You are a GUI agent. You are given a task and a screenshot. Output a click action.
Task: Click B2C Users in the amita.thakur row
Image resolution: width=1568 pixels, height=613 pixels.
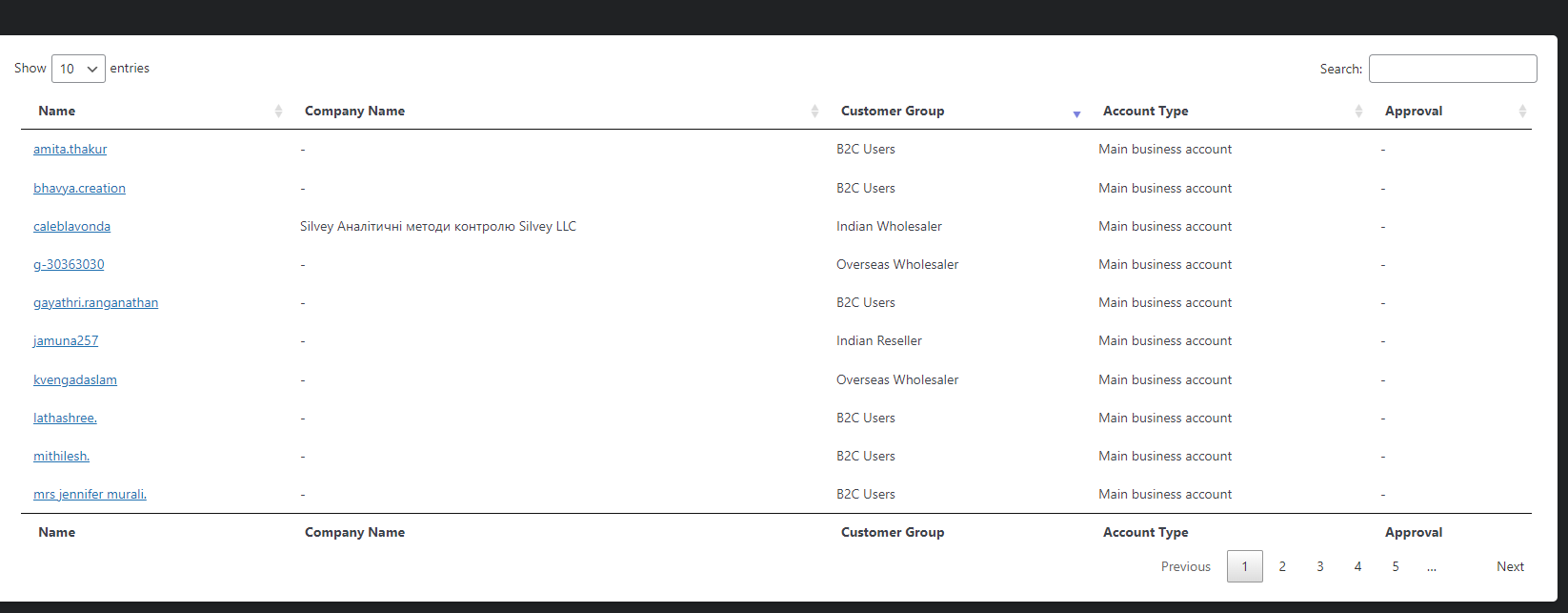pyautogui.click(x=866, y=150)
